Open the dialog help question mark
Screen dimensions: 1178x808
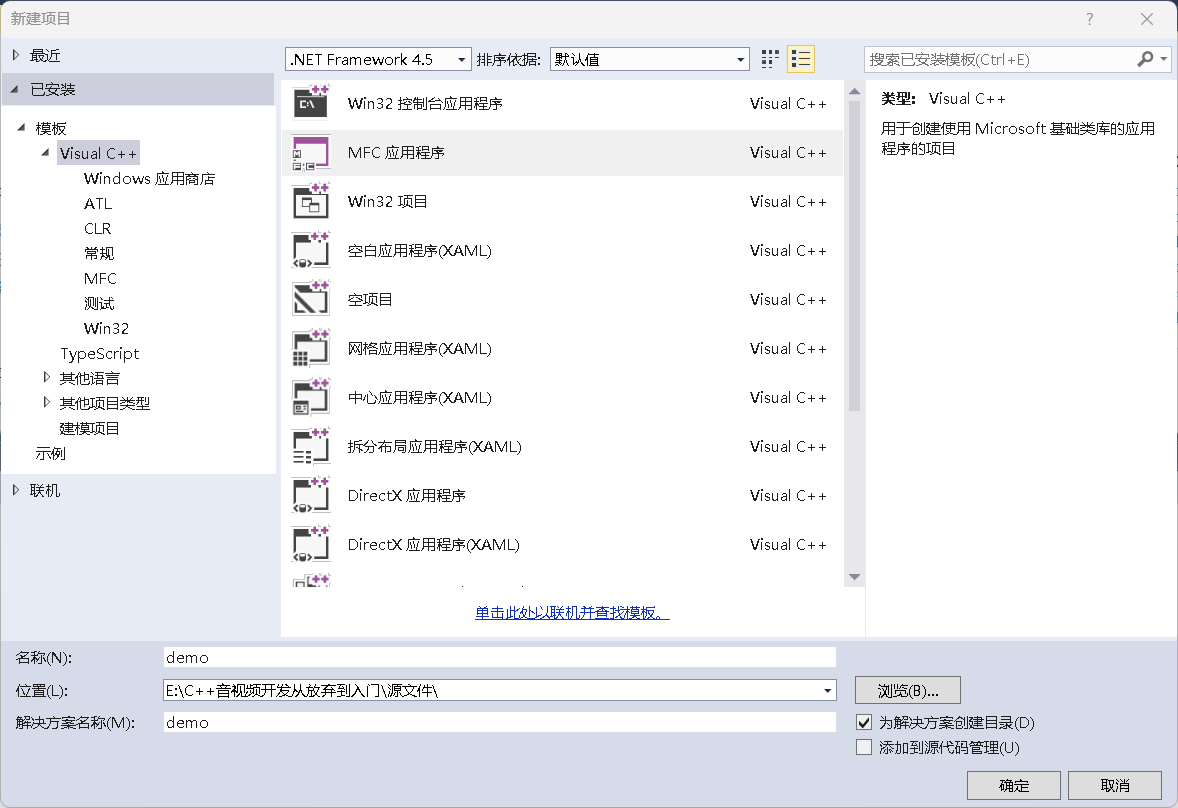[1089, 19]
